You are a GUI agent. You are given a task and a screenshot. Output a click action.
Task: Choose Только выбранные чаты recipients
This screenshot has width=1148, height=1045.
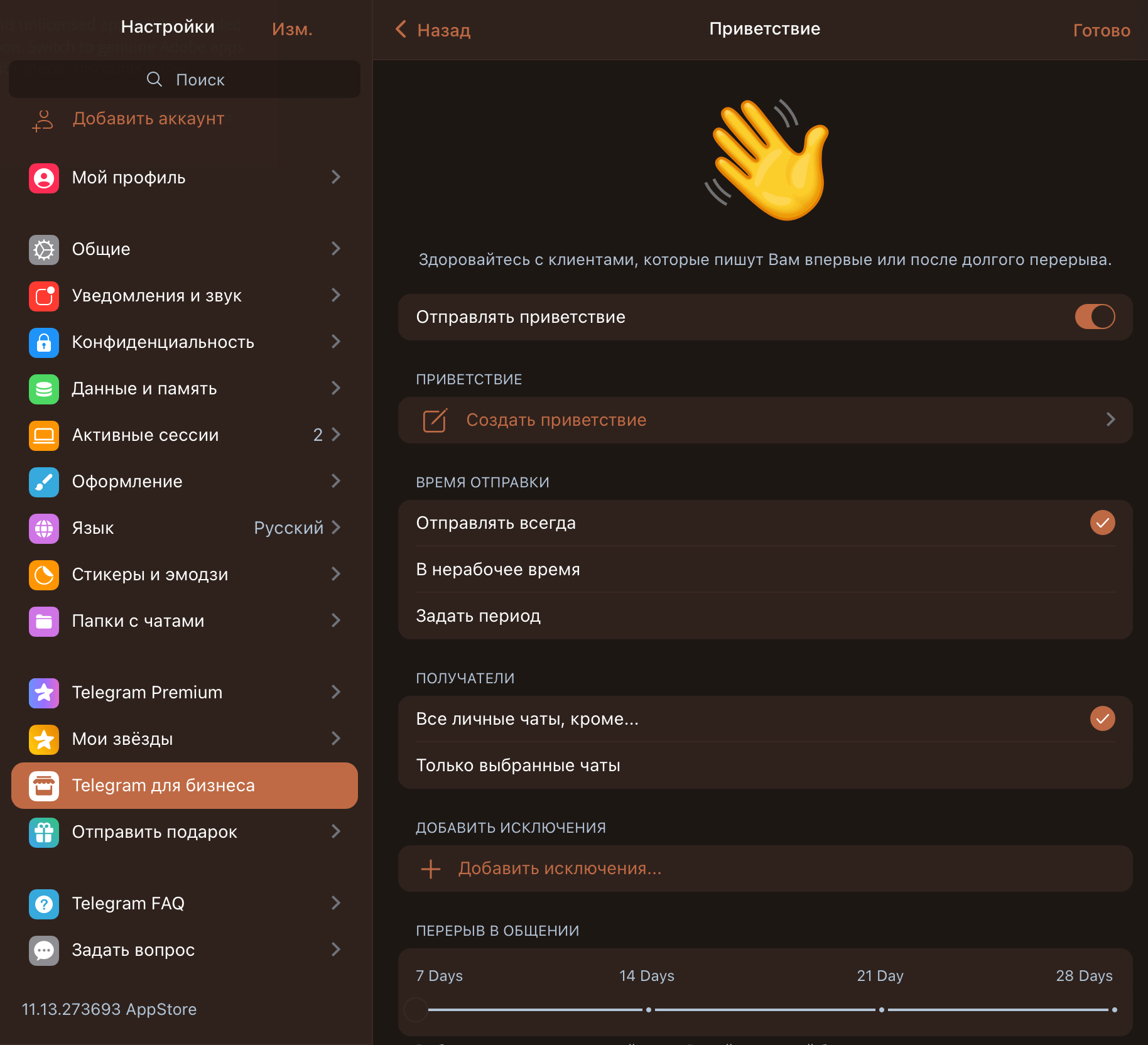(x=765, y=766)
